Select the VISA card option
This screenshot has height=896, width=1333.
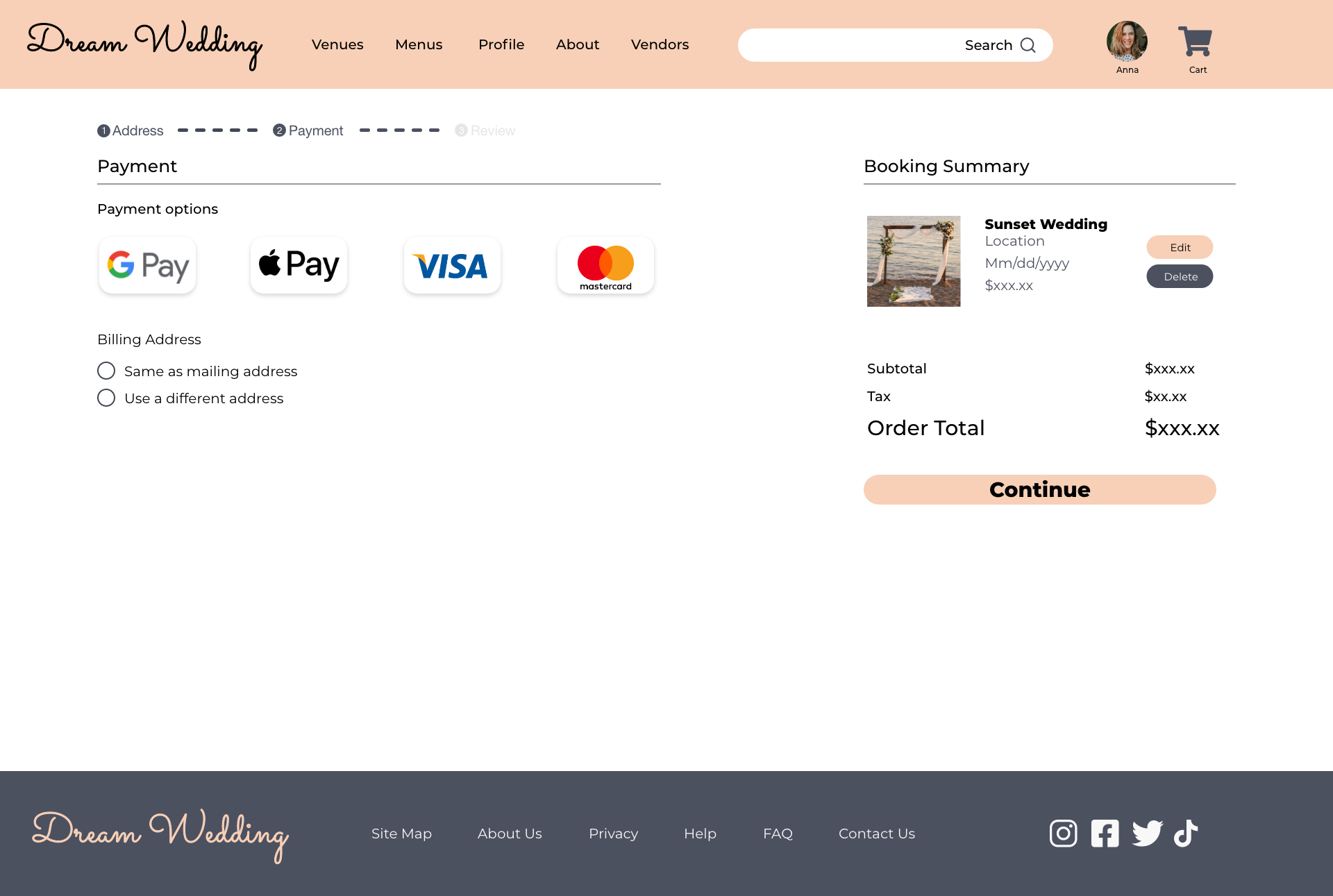[452, 265]
